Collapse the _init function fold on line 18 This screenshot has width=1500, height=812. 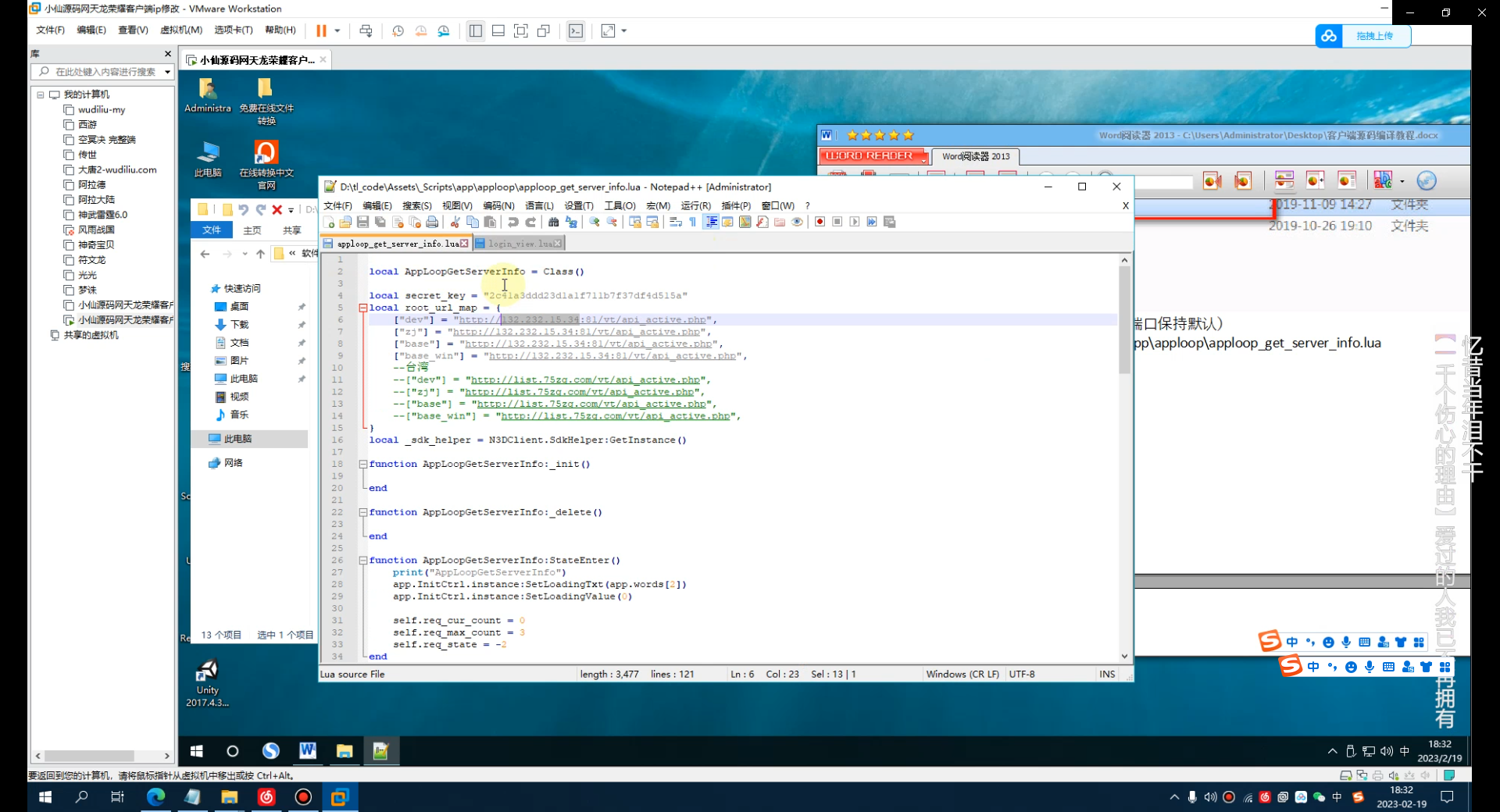(362, 464)
